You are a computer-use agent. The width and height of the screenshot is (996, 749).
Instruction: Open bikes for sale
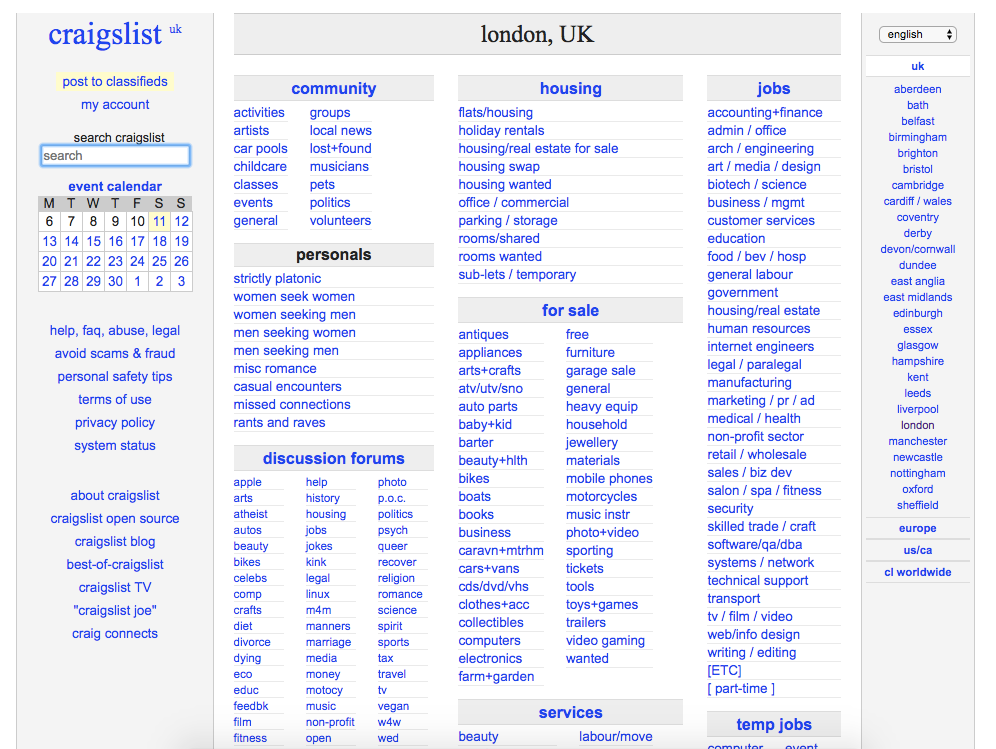coord(474,478)
